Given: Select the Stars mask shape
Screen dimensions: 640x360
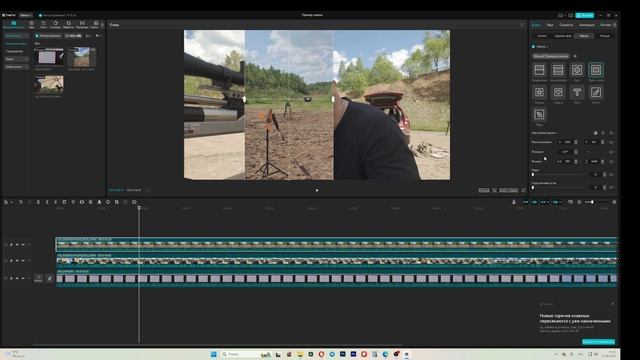Looking at the screenshot, I should pyautogui.click(x=539, y=92).
